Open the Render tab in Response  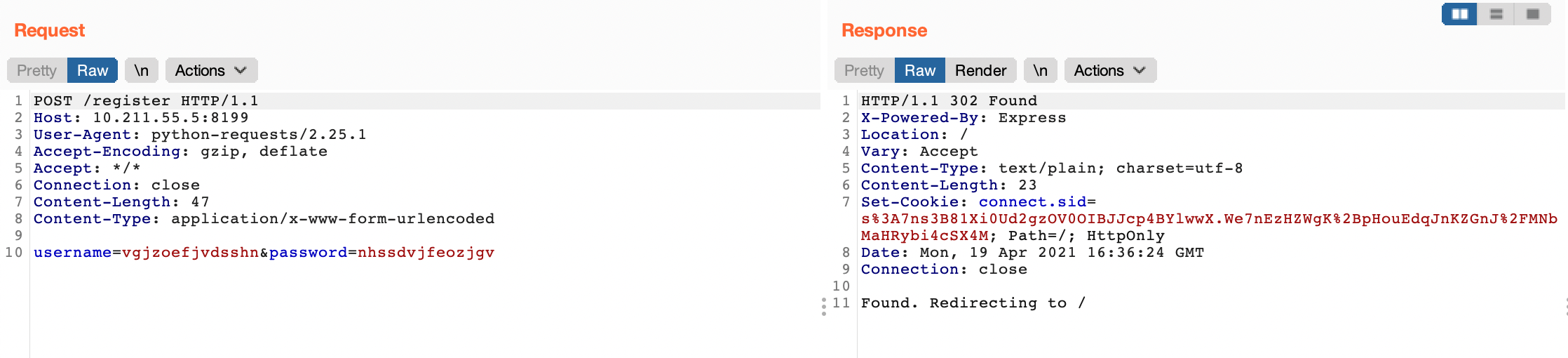pos(980,70)
